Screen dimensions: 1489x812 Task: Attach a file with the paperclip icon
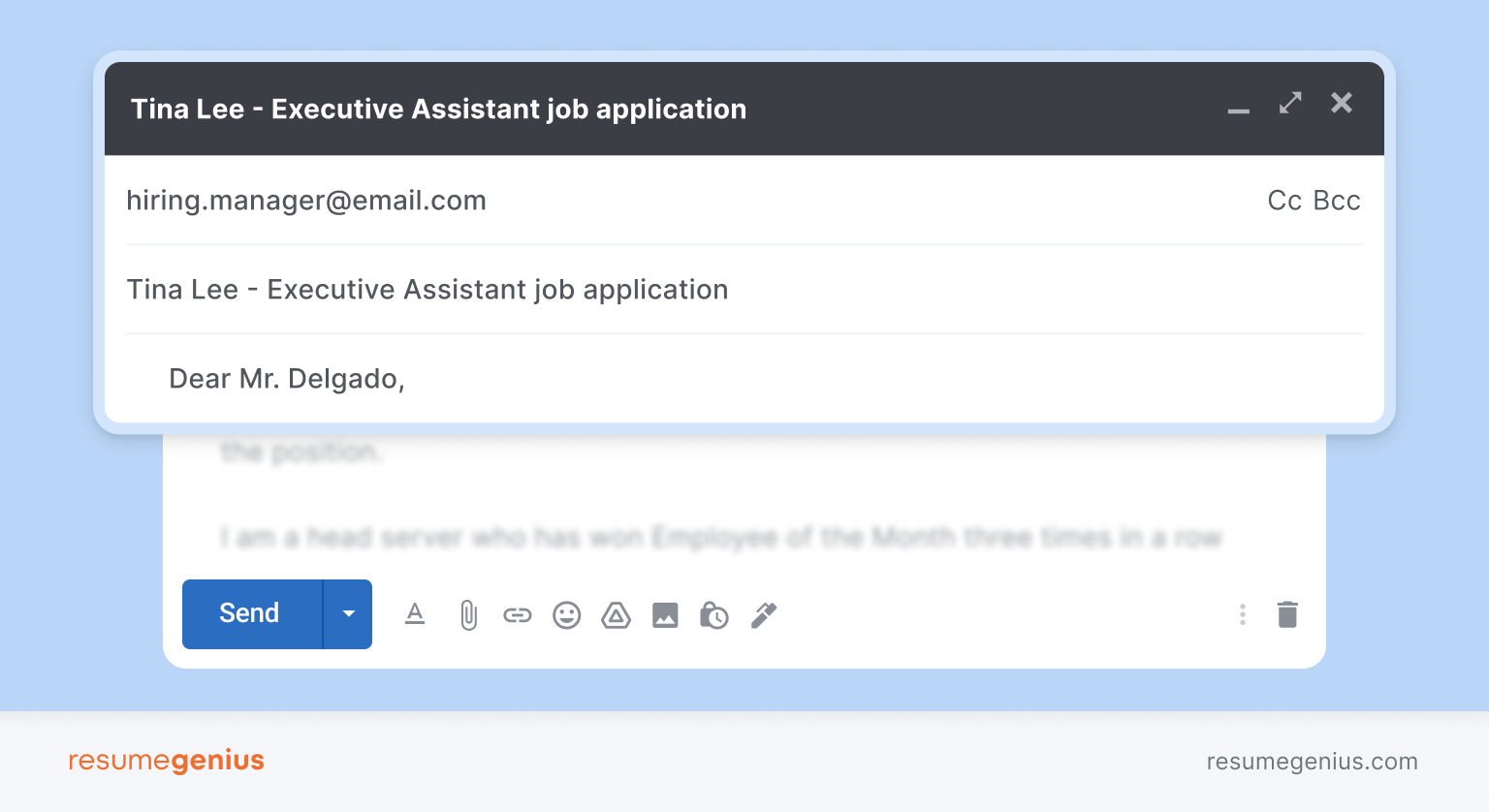point(468,614)
